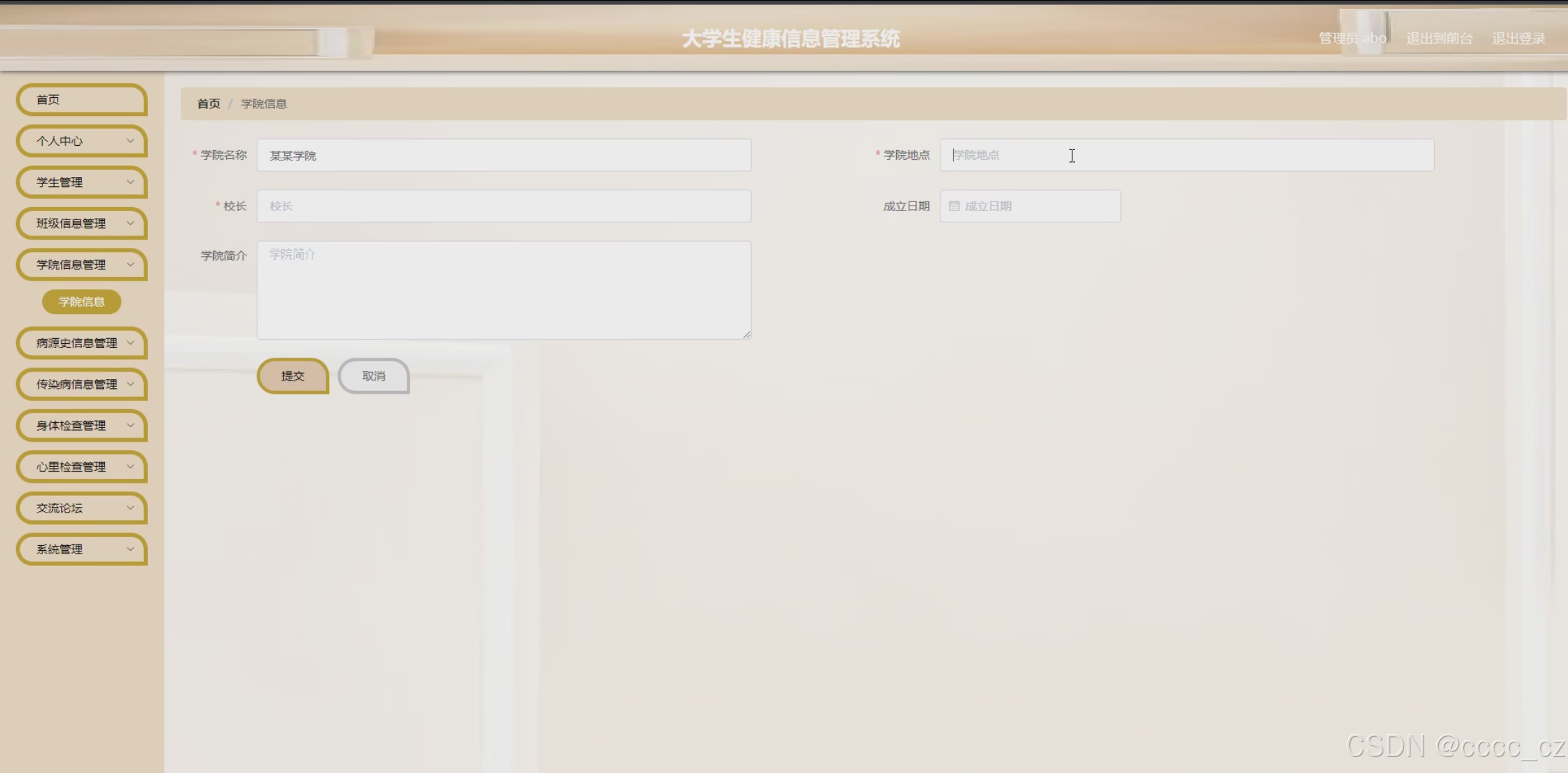Click 退出登录 link in header
Viewport: 1568px width, 773px height.
click(1518, 38)
